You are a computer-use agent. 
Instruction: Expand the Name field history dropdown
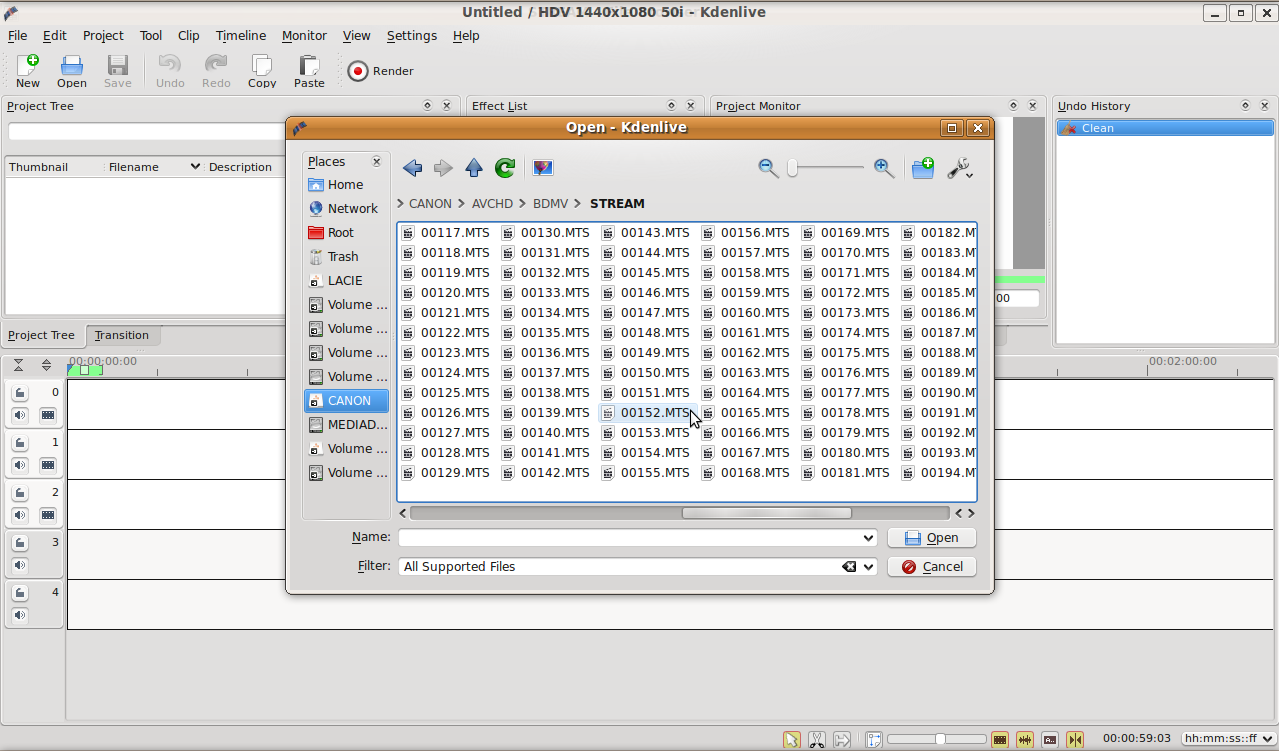(x=868, y=538)
